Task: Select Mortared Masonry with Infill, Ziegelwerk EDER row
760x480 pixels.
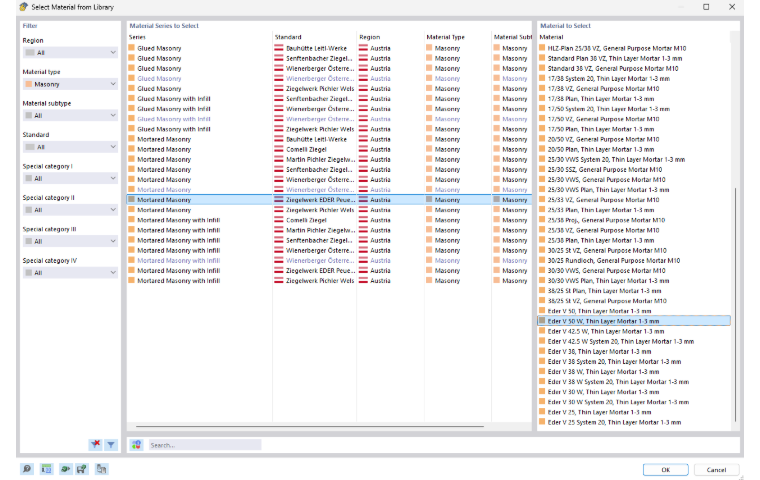Action: (329, 271)
